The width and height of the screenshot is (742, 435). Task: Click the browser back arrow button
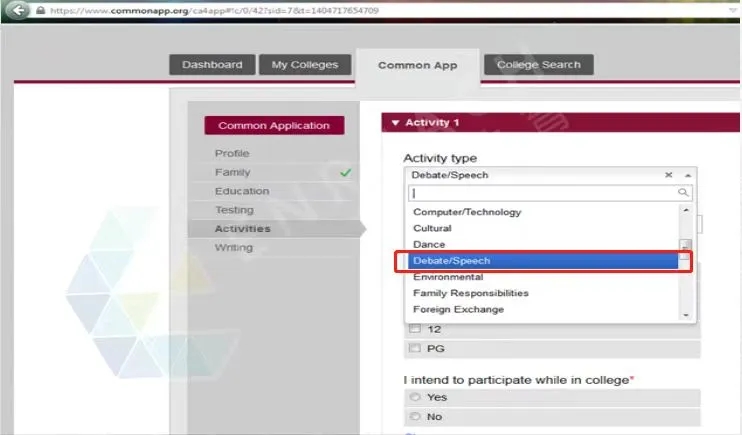18,9
